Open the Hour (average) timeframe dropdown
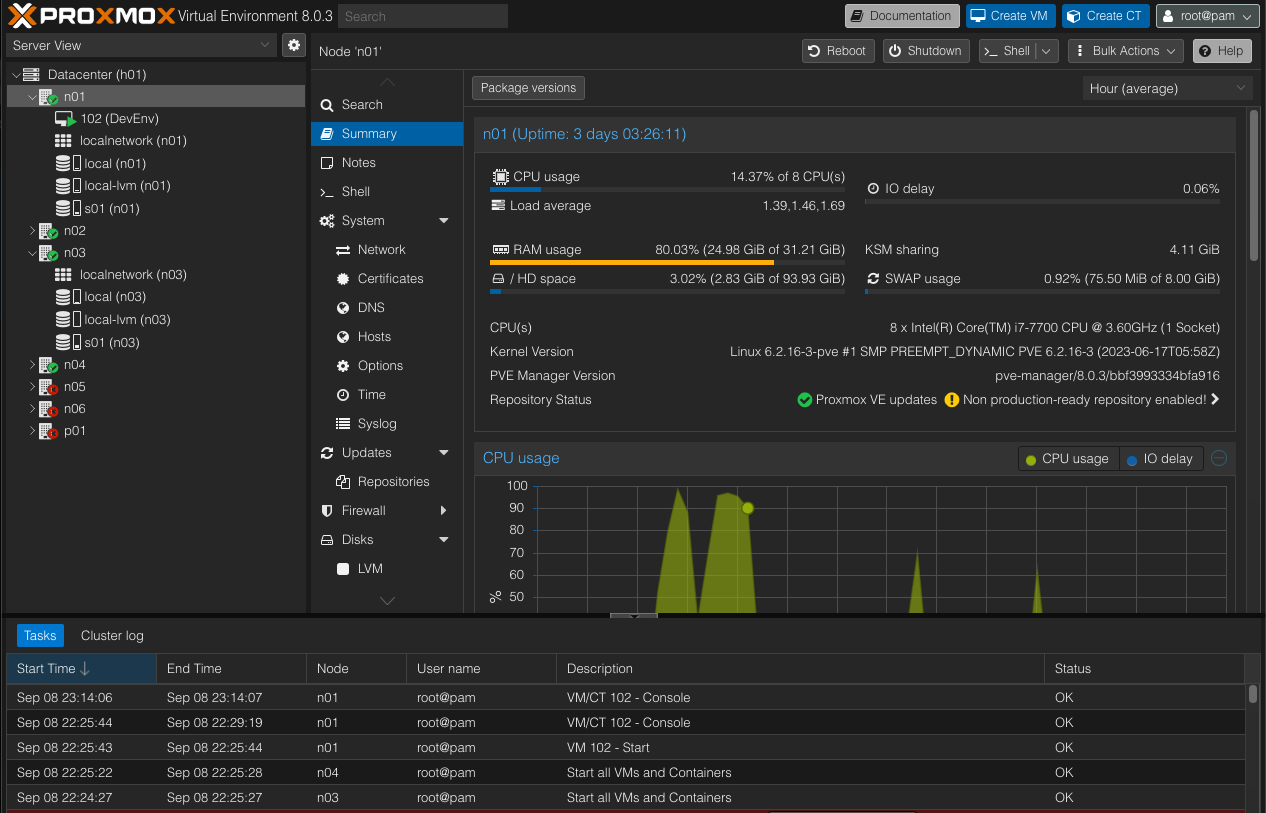The width and height of the screenshot is (1266, 813). click(1167, 88)
